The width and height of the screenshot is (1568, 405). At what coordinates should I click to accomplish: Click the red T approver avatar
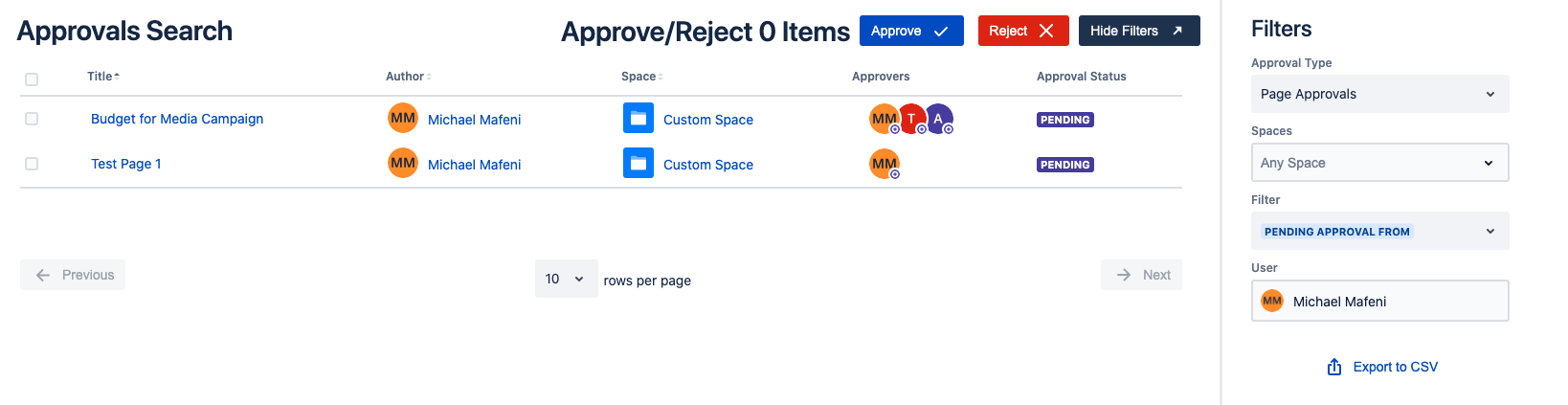[x=912, y=119]
